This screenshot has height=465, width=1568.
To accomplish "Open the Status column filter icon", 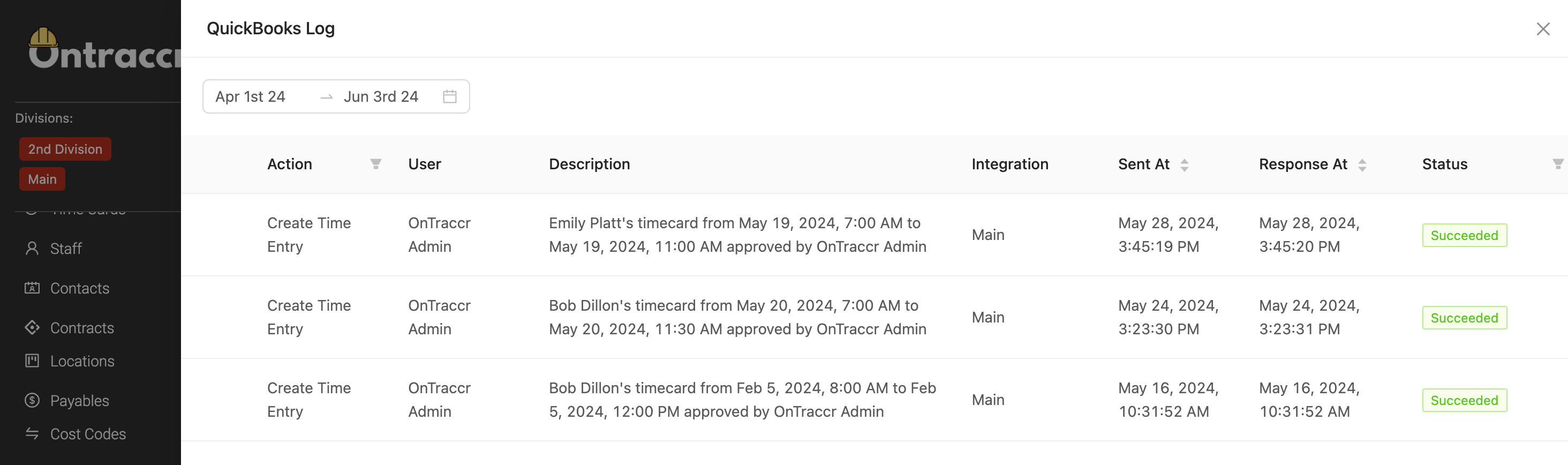I will [x=1558, y=164].
